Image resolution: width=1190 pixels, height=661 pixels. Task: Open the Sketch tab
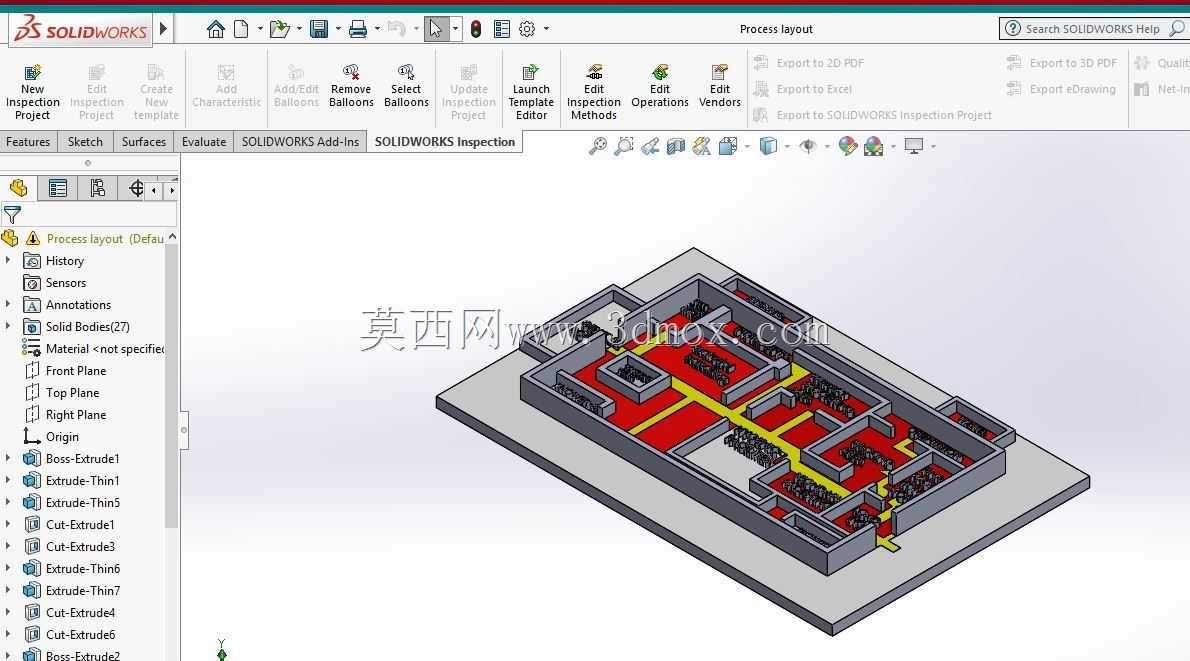pos(85,142)
